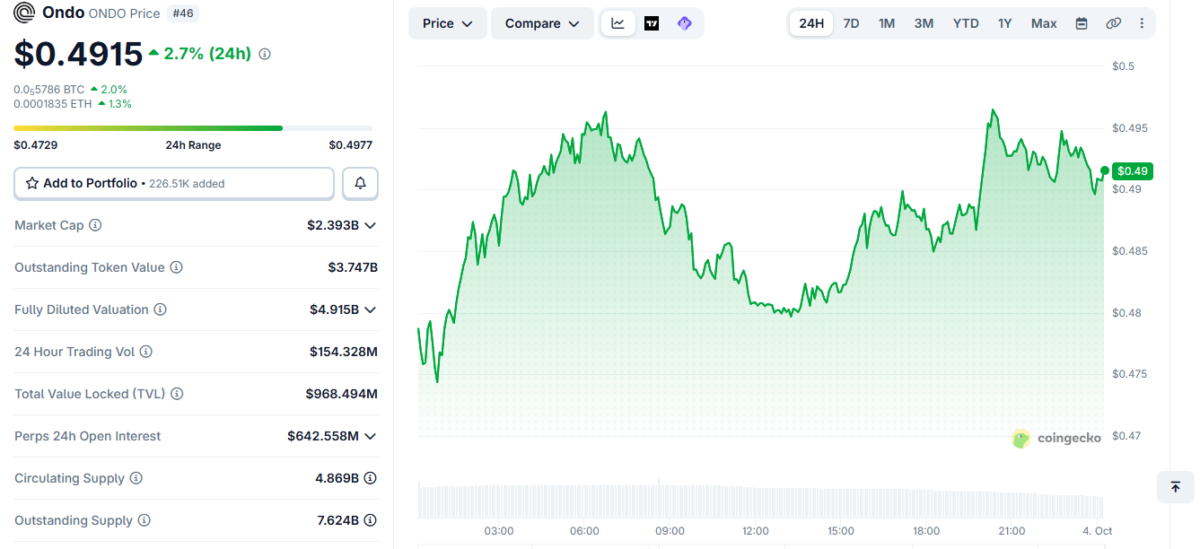Viewport: 1200px width, 549px height.
Task: Open info icon beside 4.869B value
Action: pos(371,478)
